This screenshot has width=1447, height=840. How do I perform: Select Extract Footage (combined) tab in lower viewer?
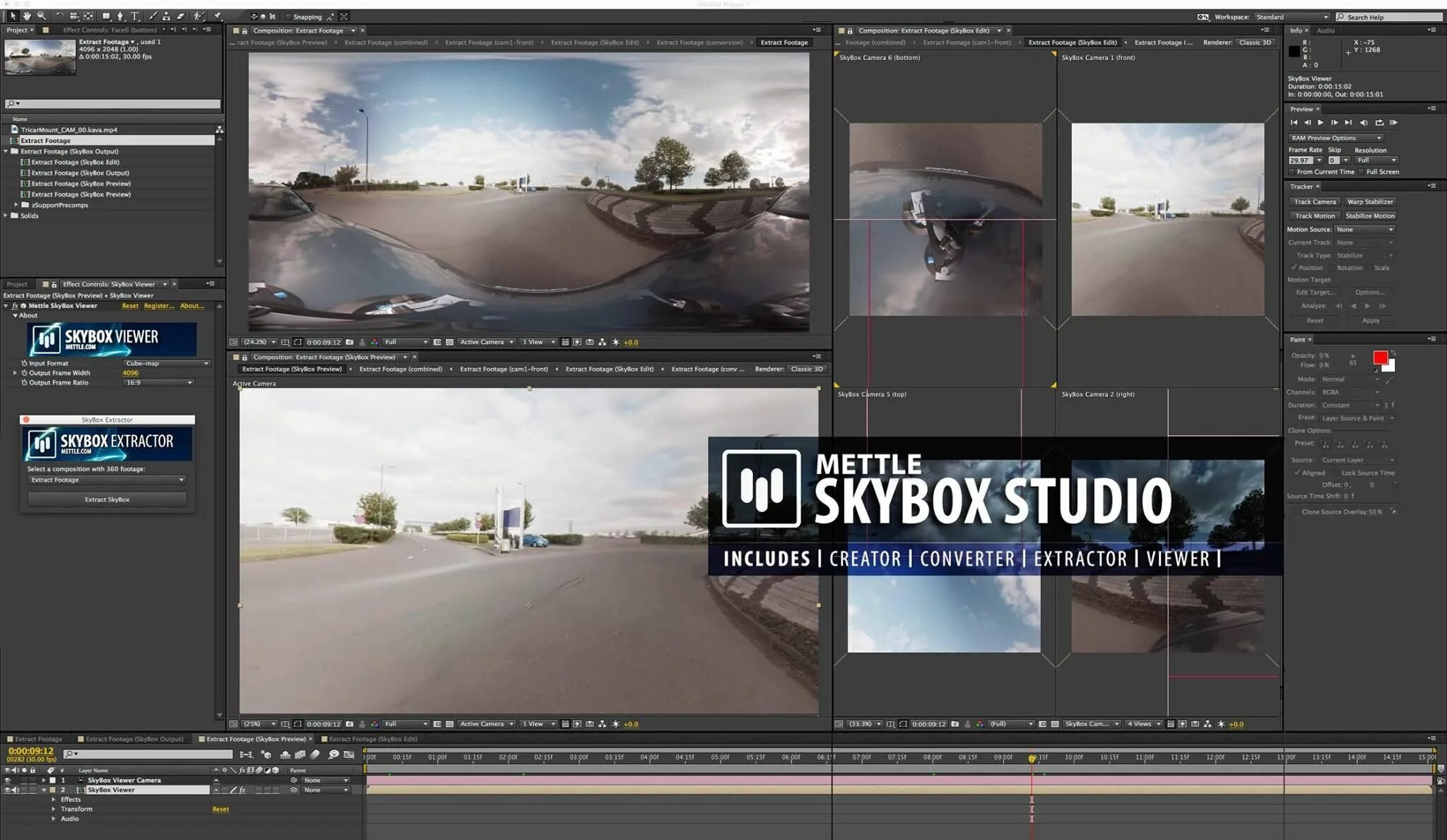(x=401, y=369)
